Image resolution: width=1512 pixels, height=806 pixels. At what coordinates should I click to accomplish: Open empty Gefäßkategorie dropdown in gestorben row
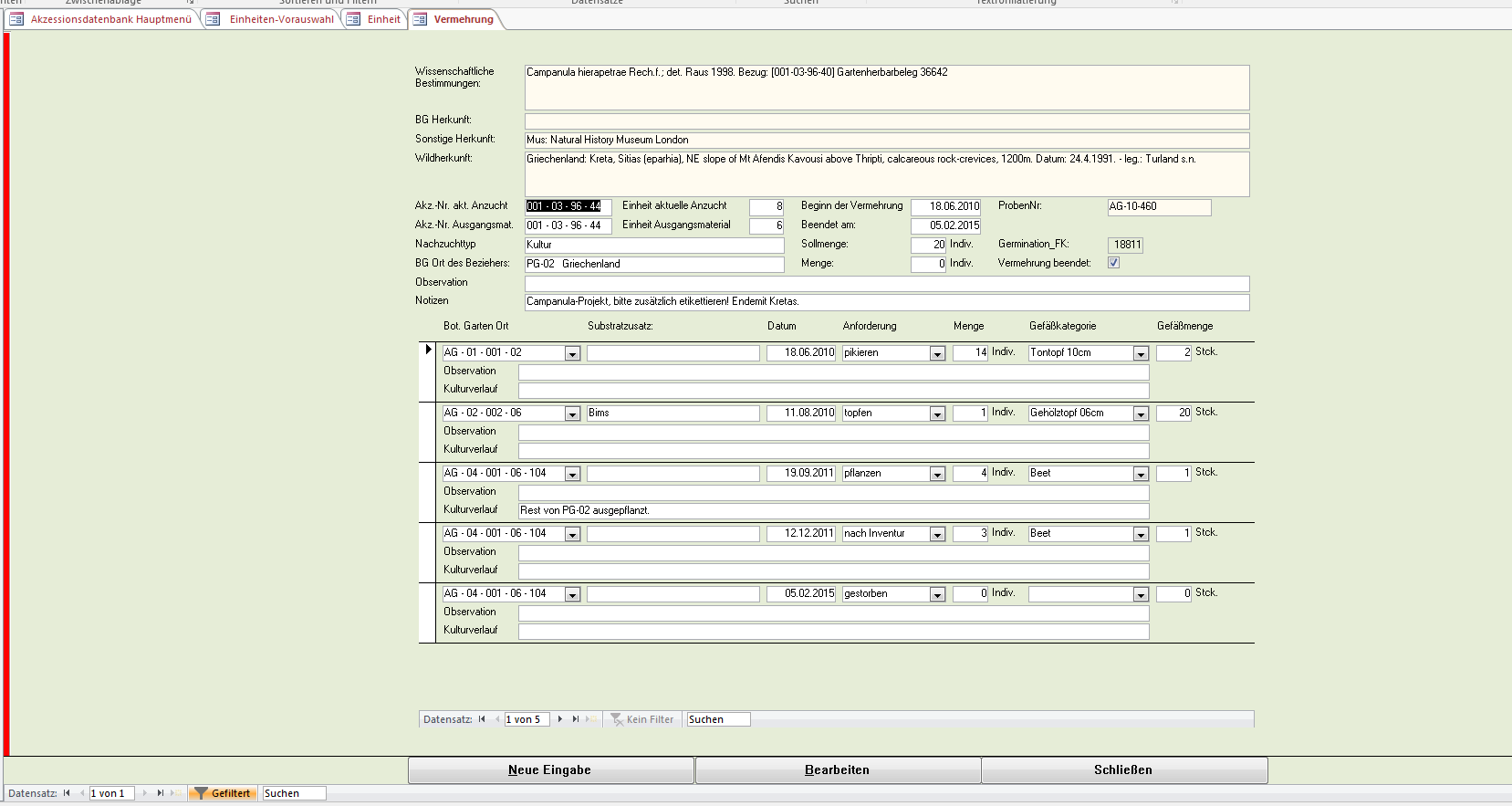[x=1141, y=594]
